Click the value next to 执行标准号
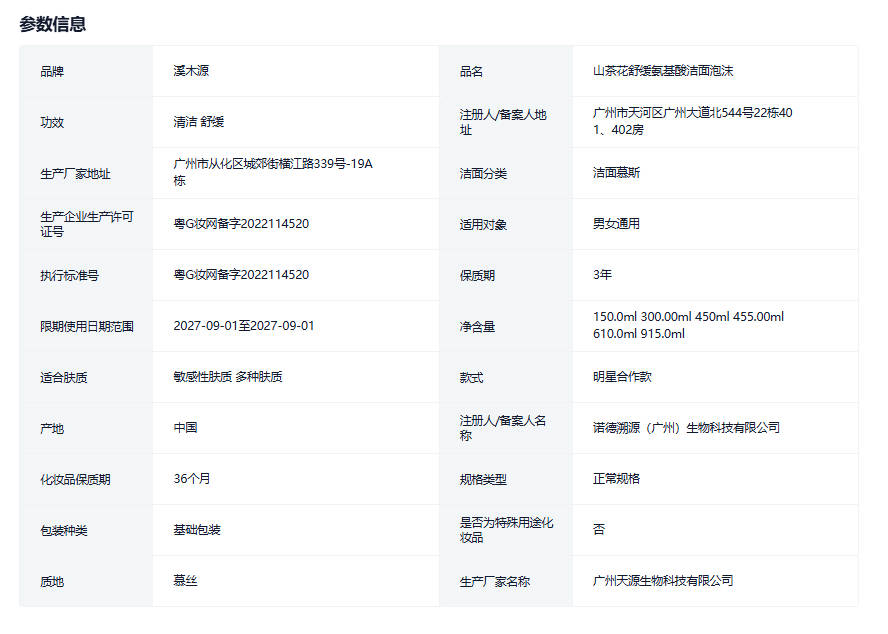The height and width of the screenshot is (634, 888). (x=241, y=275)
